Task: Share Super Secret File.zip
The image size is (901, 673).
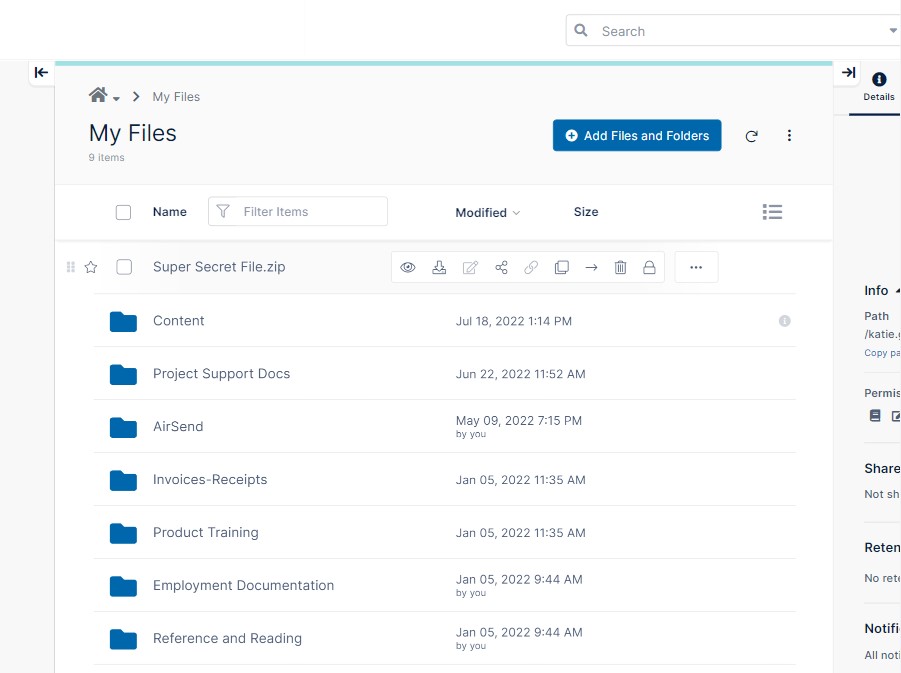Action: coord(501,267)
